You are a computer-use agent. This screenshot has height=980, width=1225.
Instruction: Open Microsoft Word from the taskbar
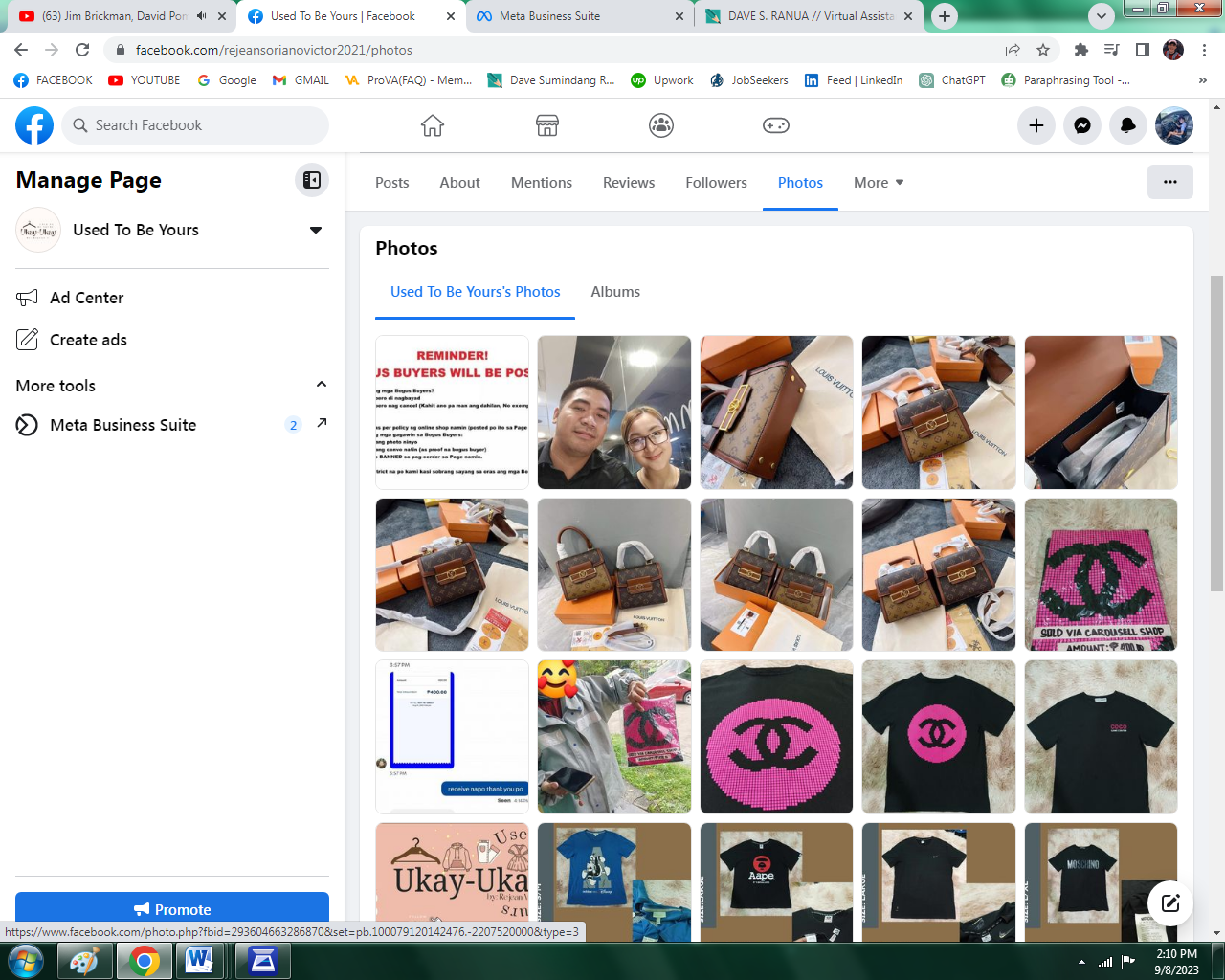(200, 960)
